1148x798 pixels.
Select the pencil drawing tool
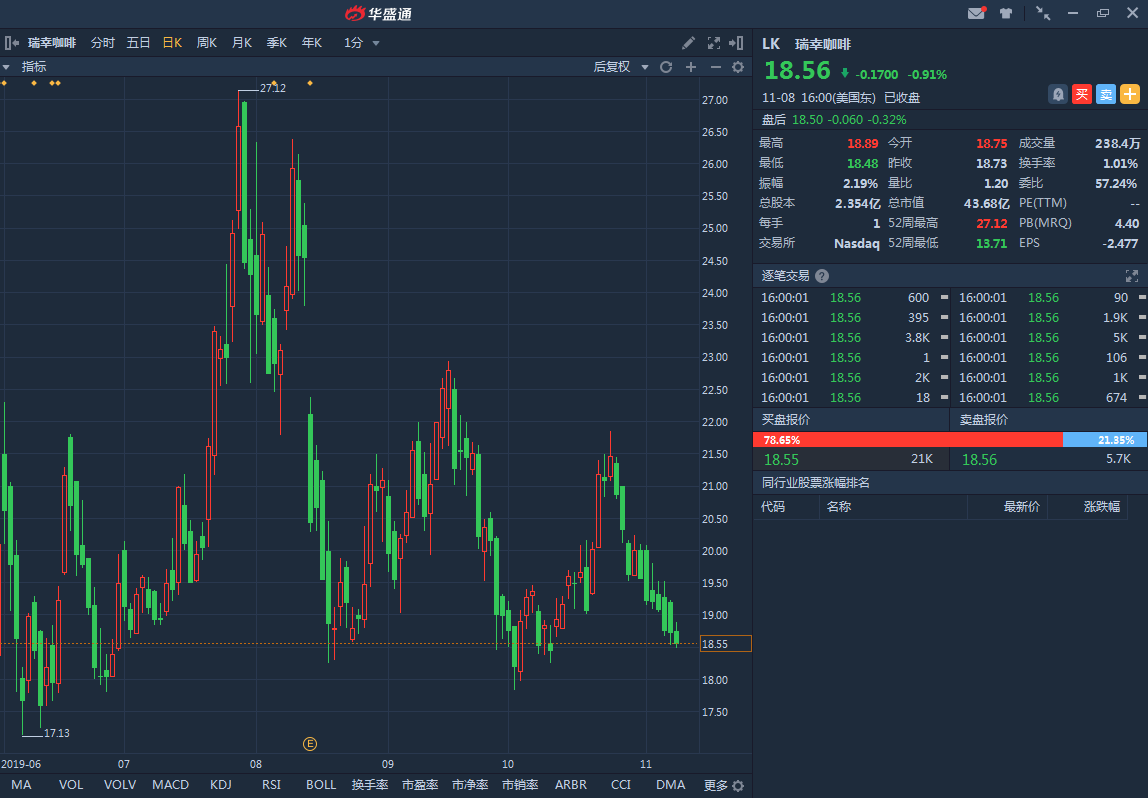688,43
